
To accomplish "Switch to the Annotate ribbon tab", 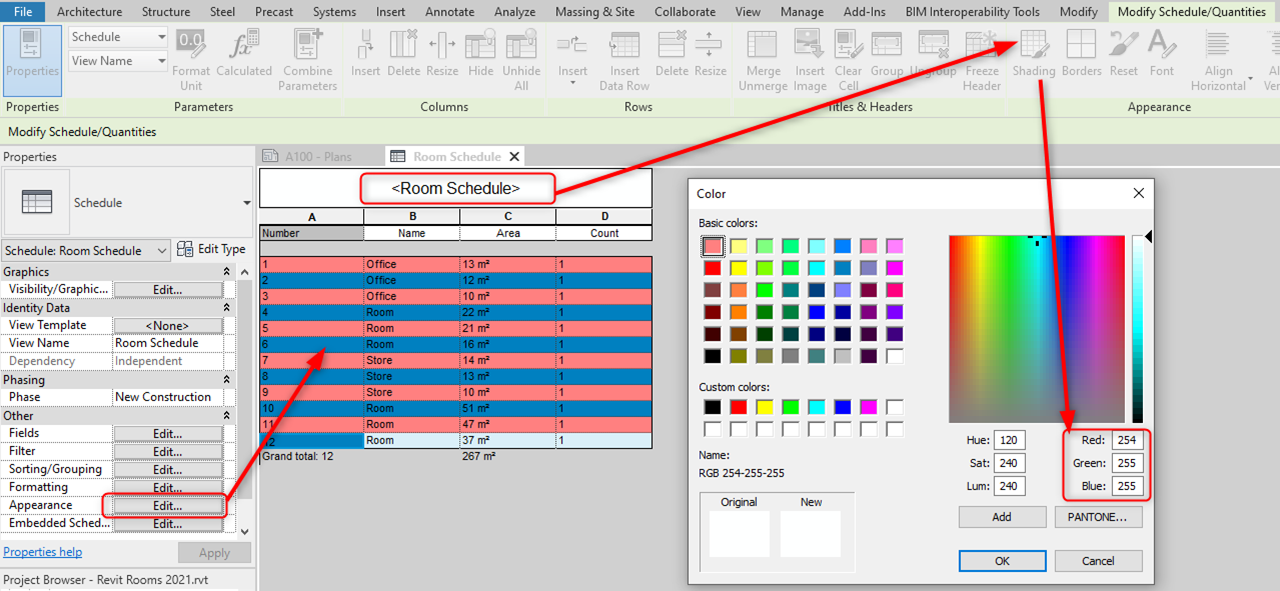I will pyautogui.click(x=449, y=12).
